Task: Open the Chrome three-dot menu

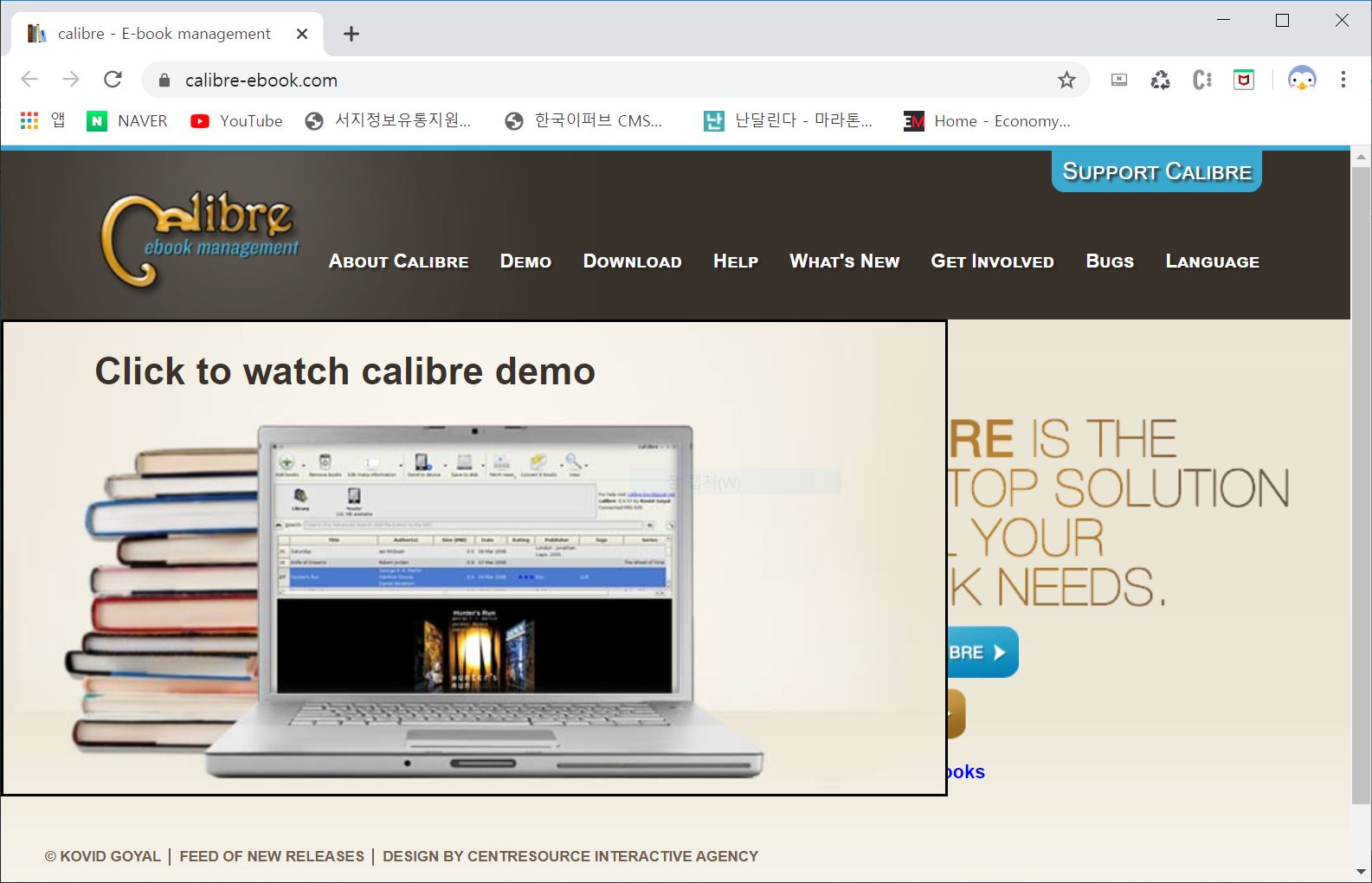Action: coord(1343,80)
